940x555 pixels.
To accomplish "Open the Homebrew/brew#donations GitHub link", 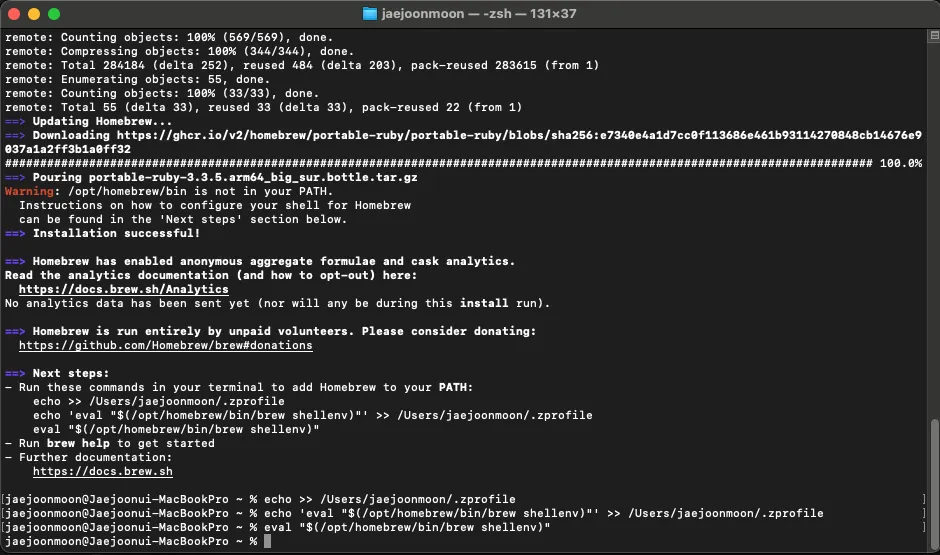I will coord(165,345).
